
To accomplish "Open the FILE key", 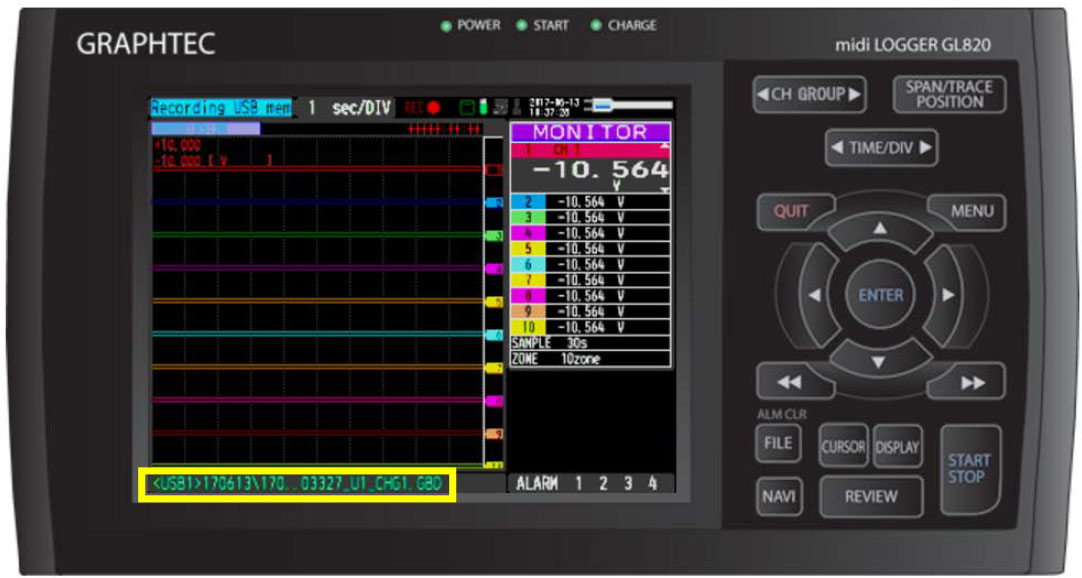I will [778, 443].
